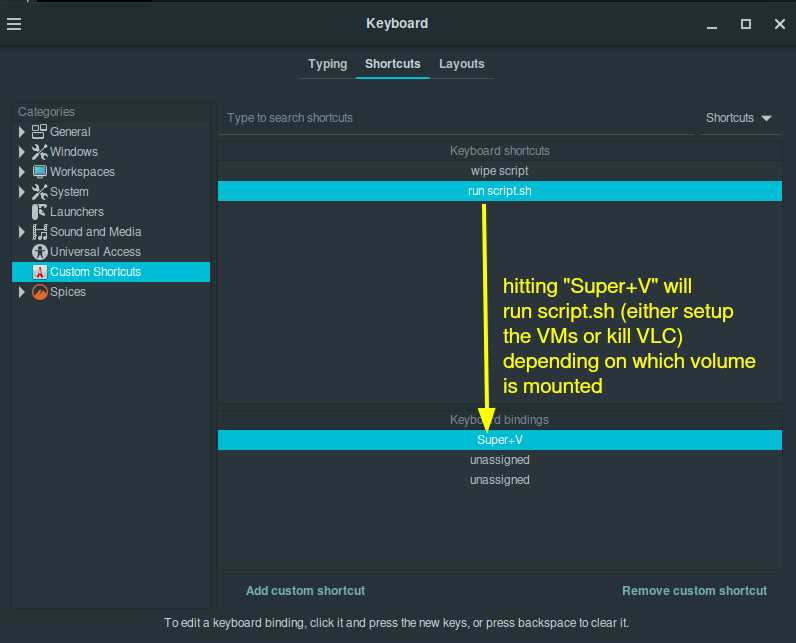
Task: Select the first unassigned keyboard binding
Action: (500, 460)
